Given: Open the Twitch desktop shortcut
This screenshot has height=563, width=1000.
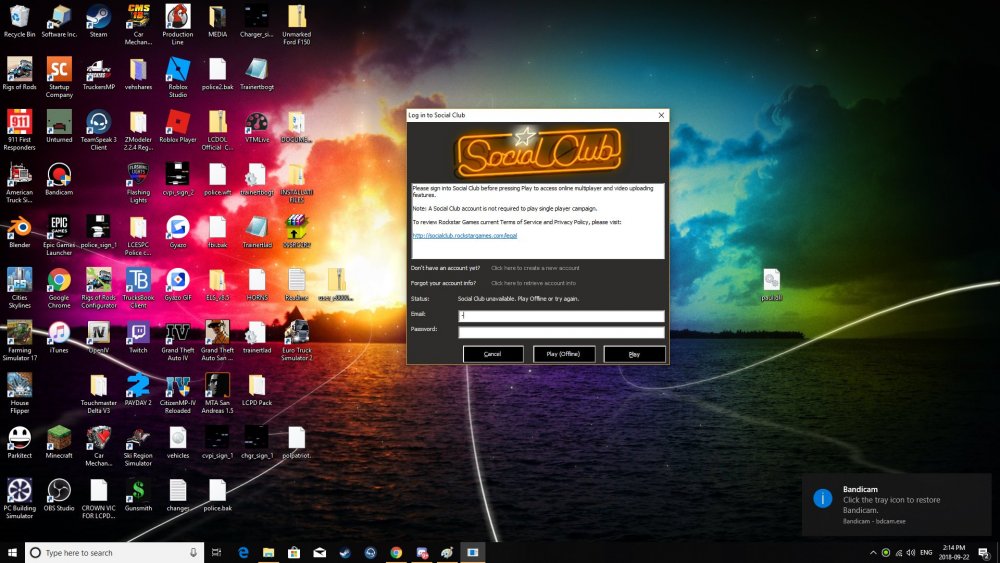Looking at the screenshot, I should point(138,337).
